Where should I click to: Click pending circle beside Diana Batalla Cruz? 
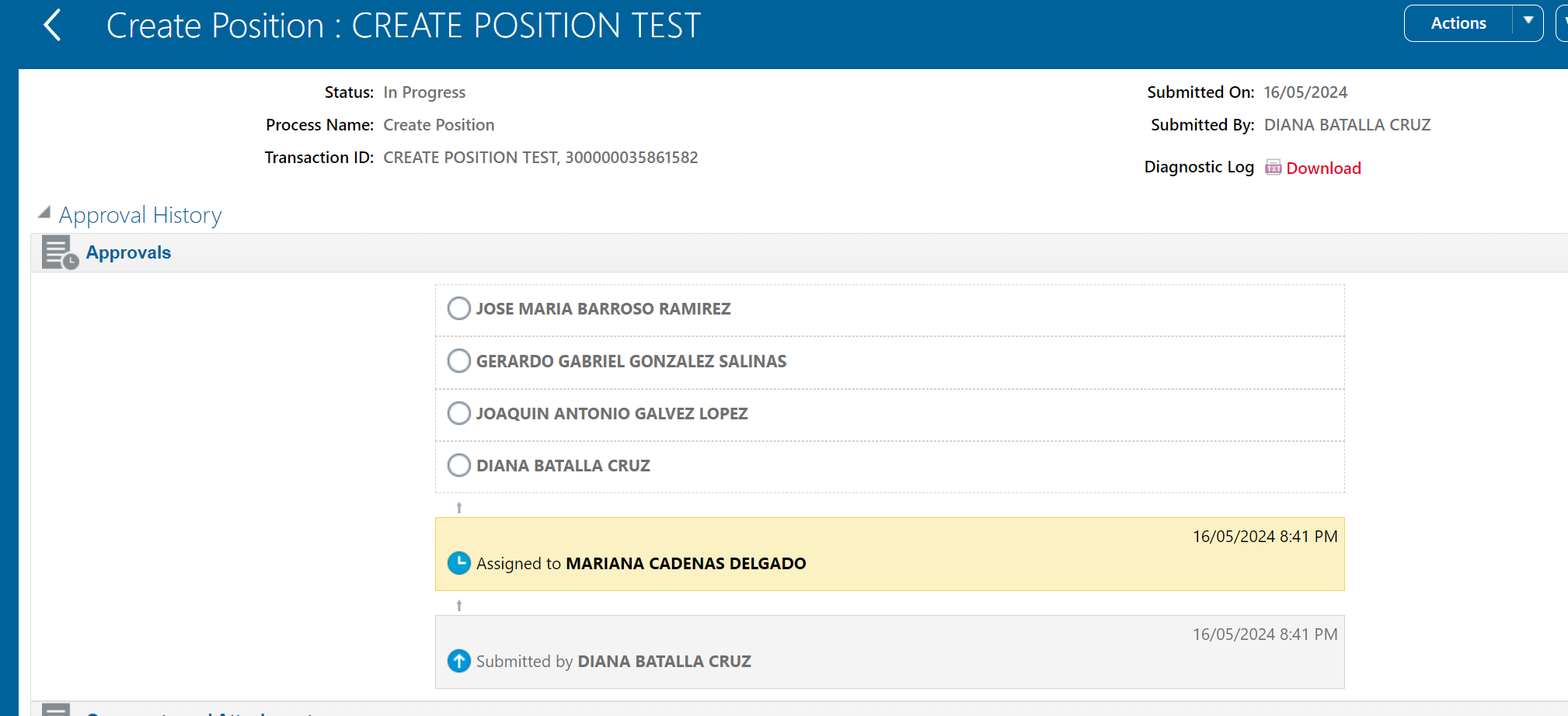coord(459,465)
